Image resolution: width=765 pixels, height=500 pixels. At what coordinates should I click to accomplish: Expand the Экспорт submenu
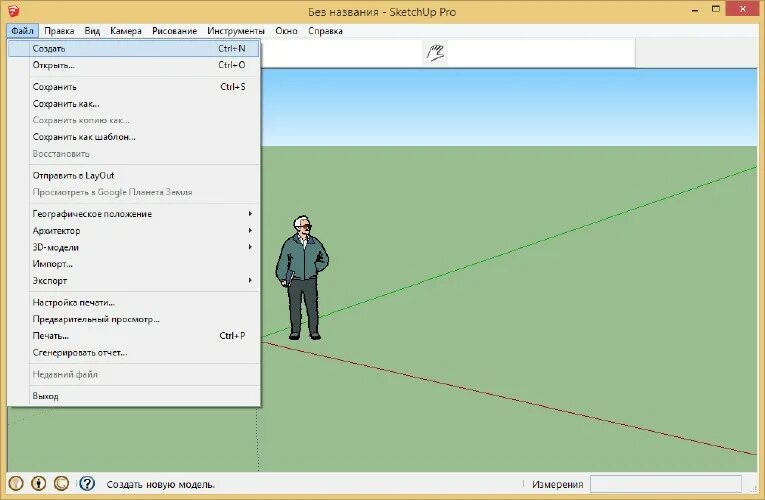pyautogui.click(x=134, y=280)
